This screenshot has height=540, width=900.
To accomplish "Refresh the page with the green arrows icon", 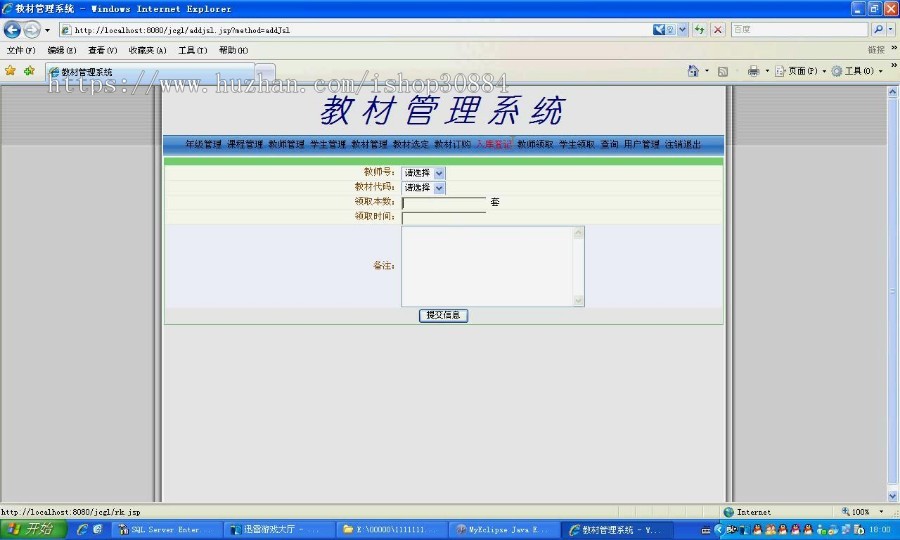I will [699, 29].
